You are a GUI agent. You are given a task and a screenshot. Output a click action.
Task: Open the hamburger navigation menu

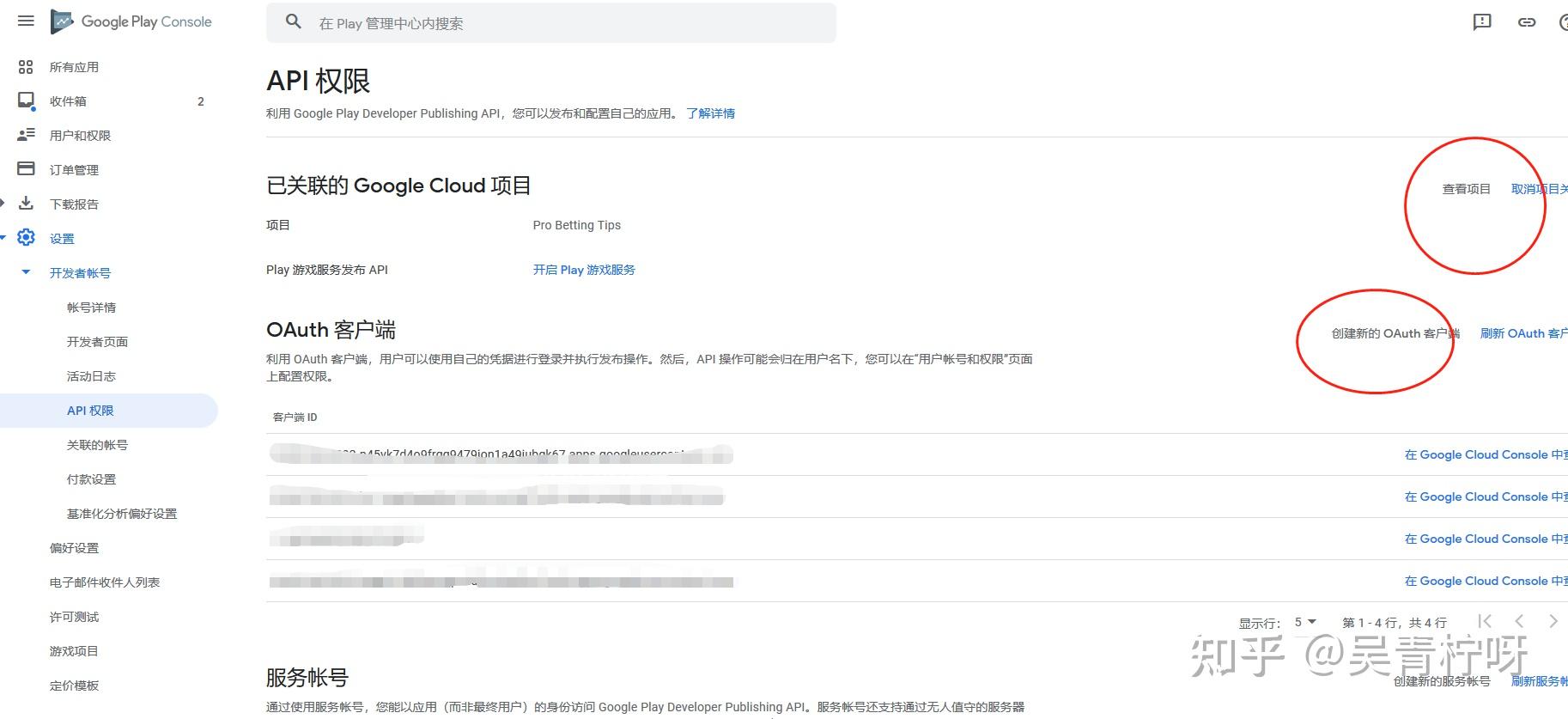point(26,21)
